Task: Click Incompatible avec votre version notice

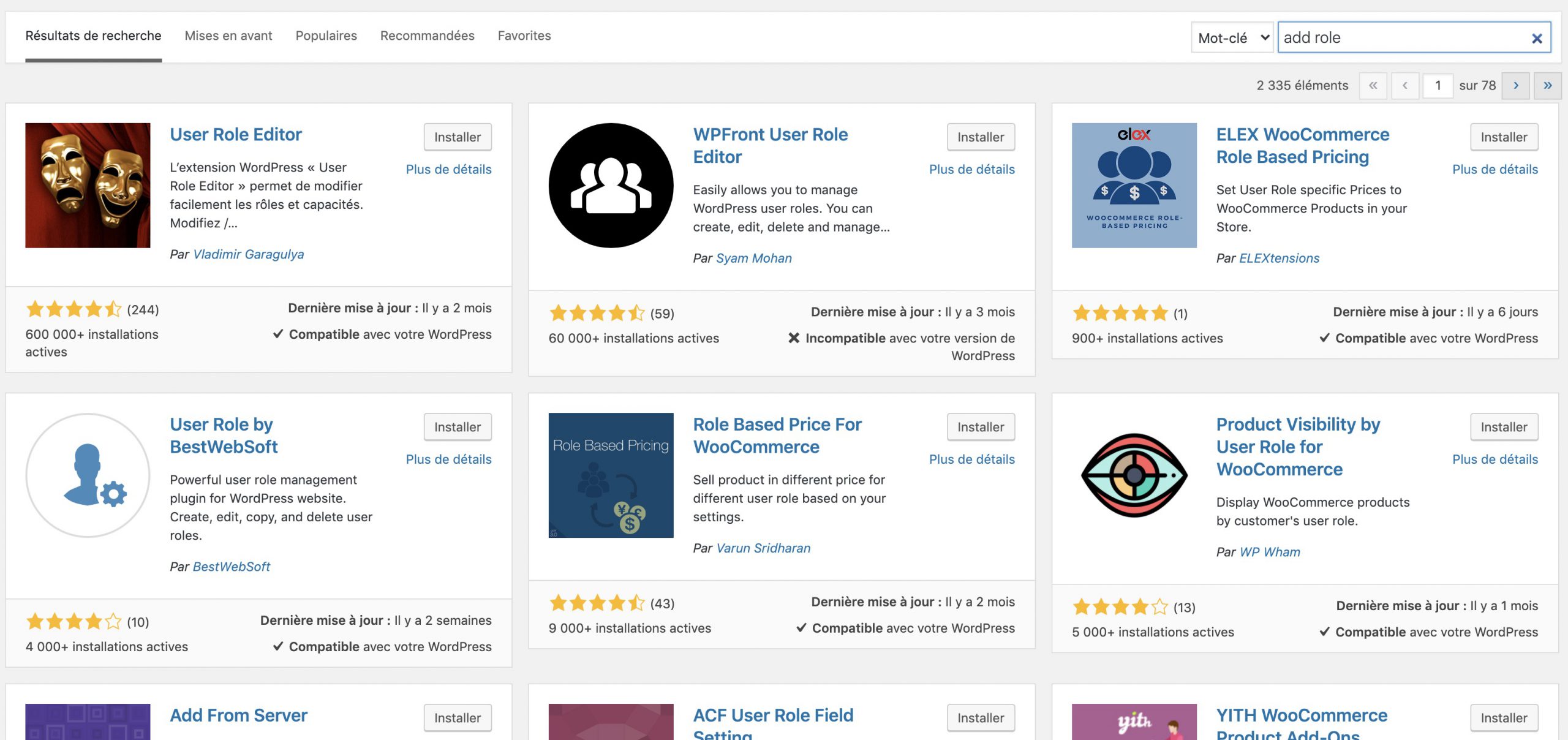Action: click(901, 347)
